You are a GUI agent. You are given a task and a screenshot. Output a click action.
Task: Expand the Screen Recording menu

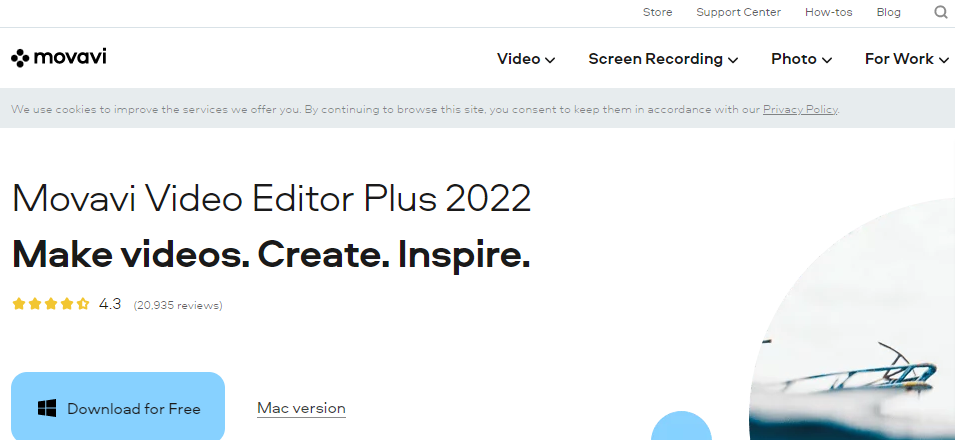click(x=663, y=59)
